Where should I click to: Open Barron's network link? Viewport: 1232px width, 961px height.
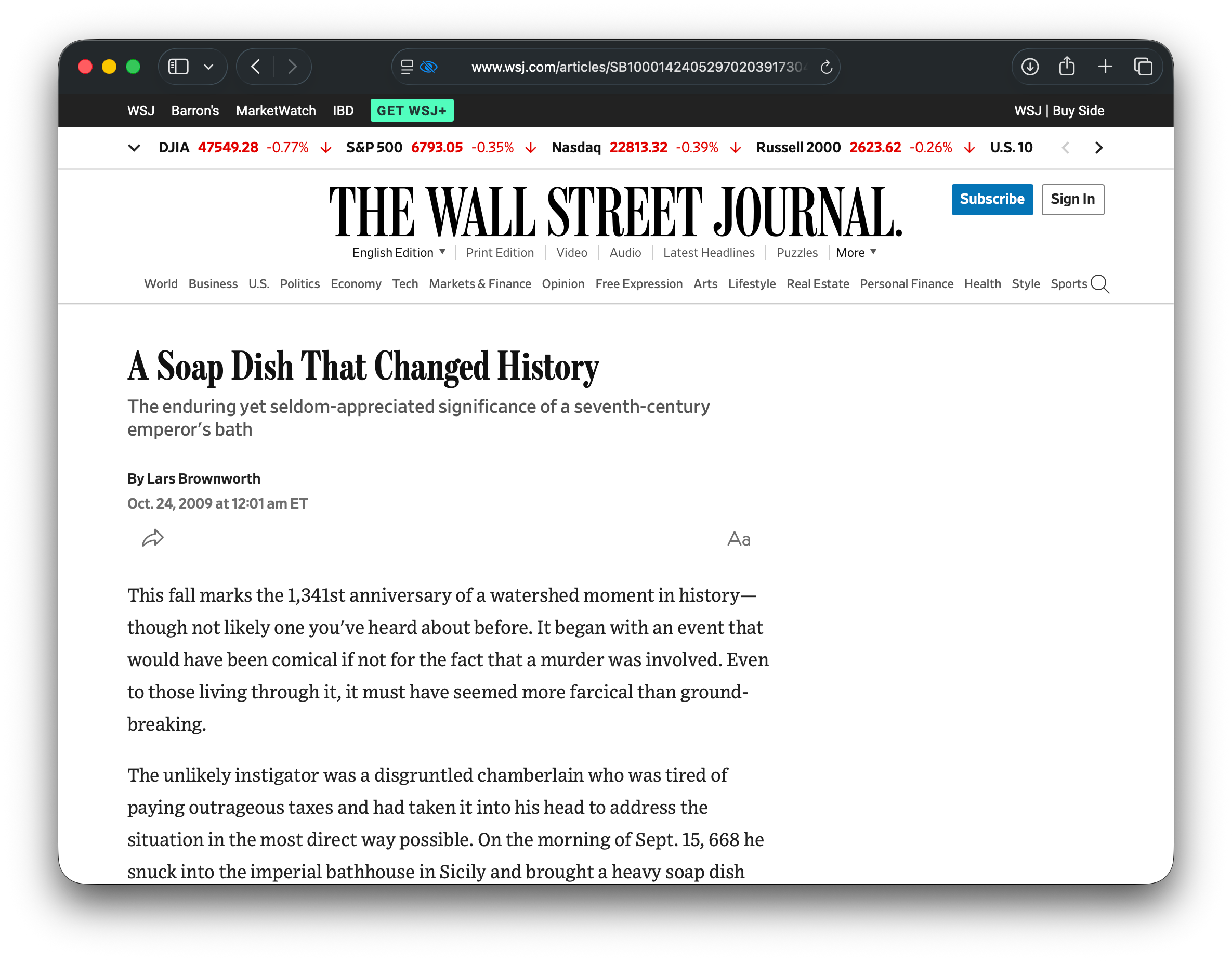pos(195,111)
